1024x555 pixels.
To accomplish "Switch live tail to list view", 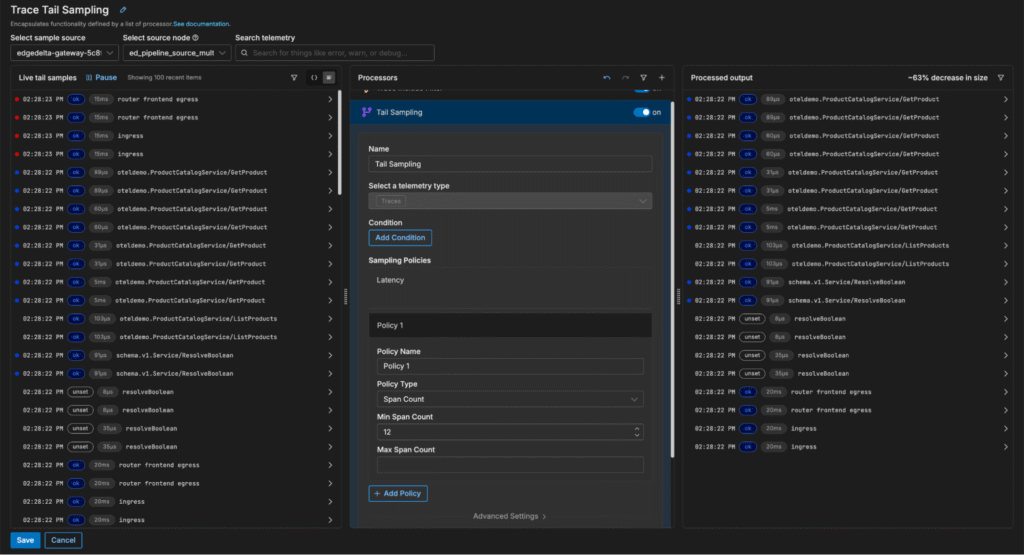I will pos(329,77).
